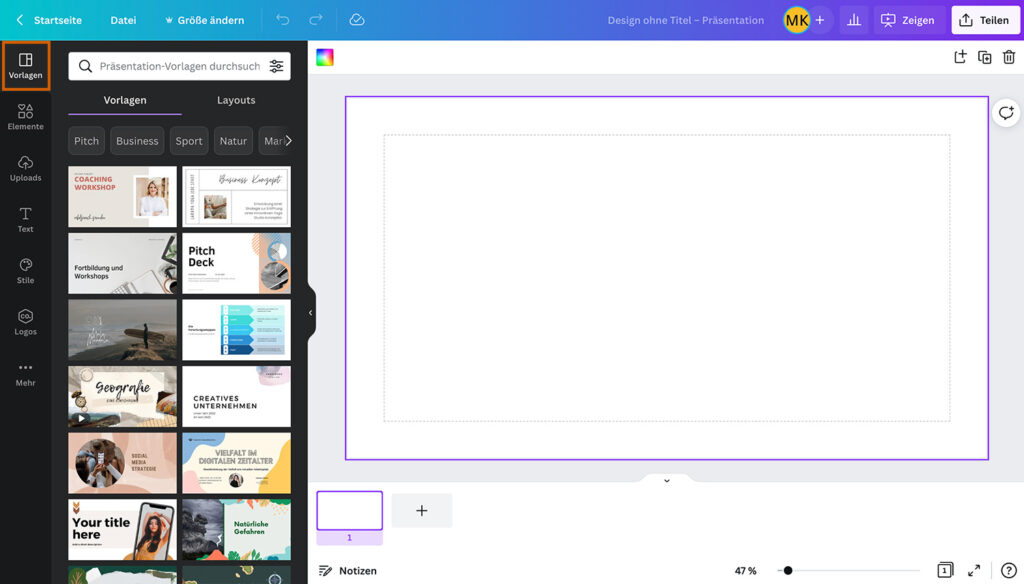1024x584 pixels.
Task: Duplicate the page with copy icon
Action: (x=984, y=58)
